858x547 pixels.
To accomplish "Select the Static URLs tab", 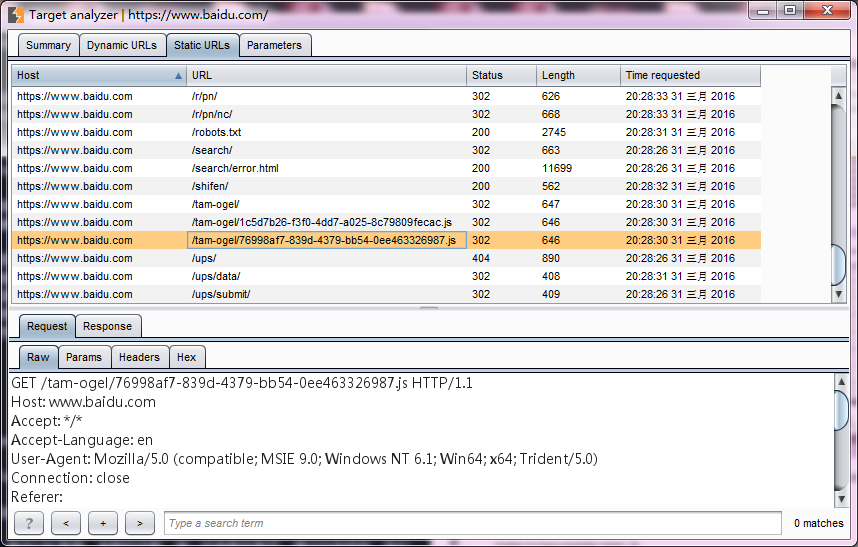I will pyautogui.click(x=202, y=45).
